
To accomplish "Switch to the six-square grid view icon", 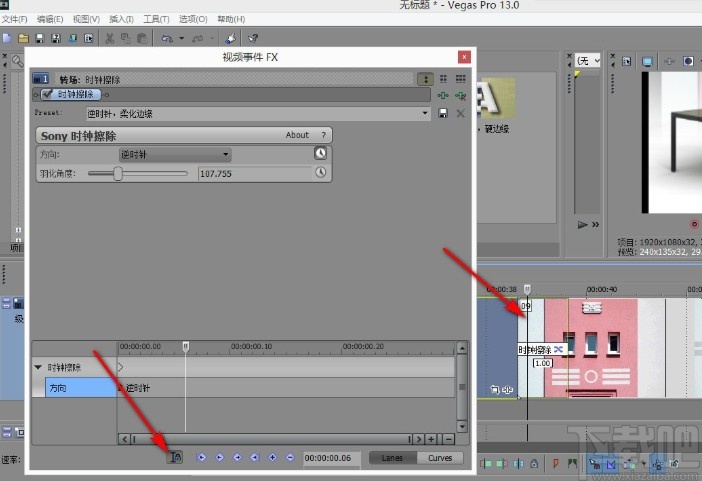I will (461, 79).
